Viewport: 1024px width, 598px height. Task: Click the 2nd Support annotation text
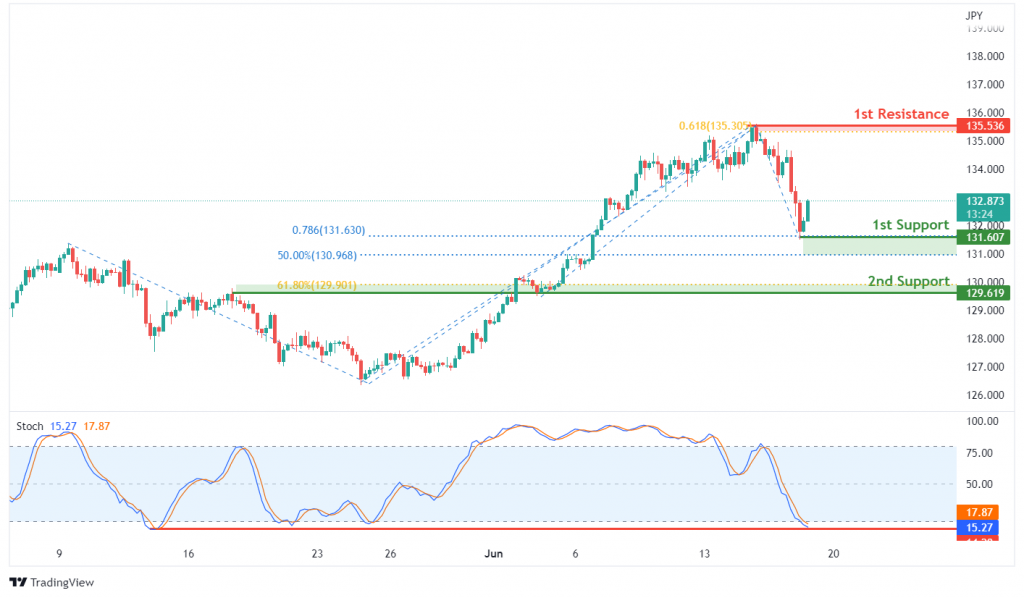908,281
